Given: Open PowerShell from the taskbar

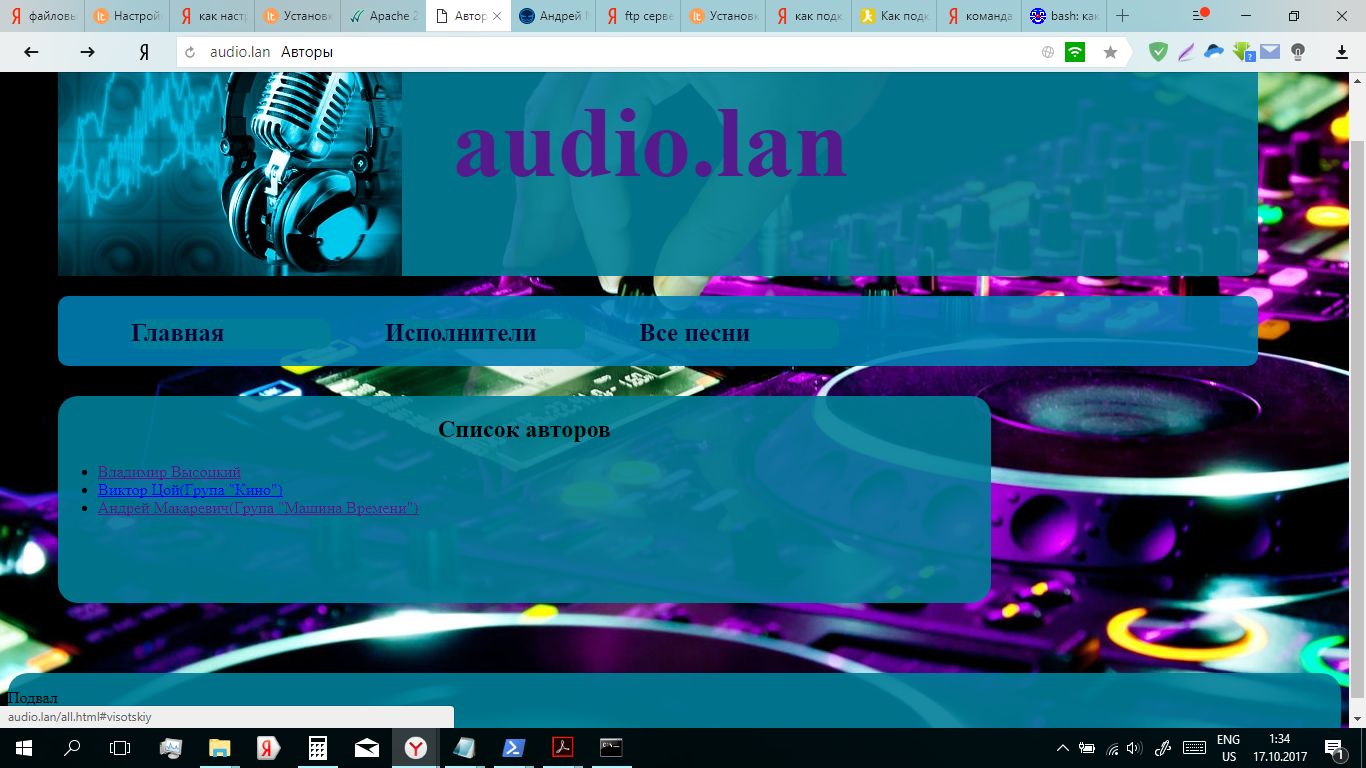Looking at the screenshot, I should 514,748.
